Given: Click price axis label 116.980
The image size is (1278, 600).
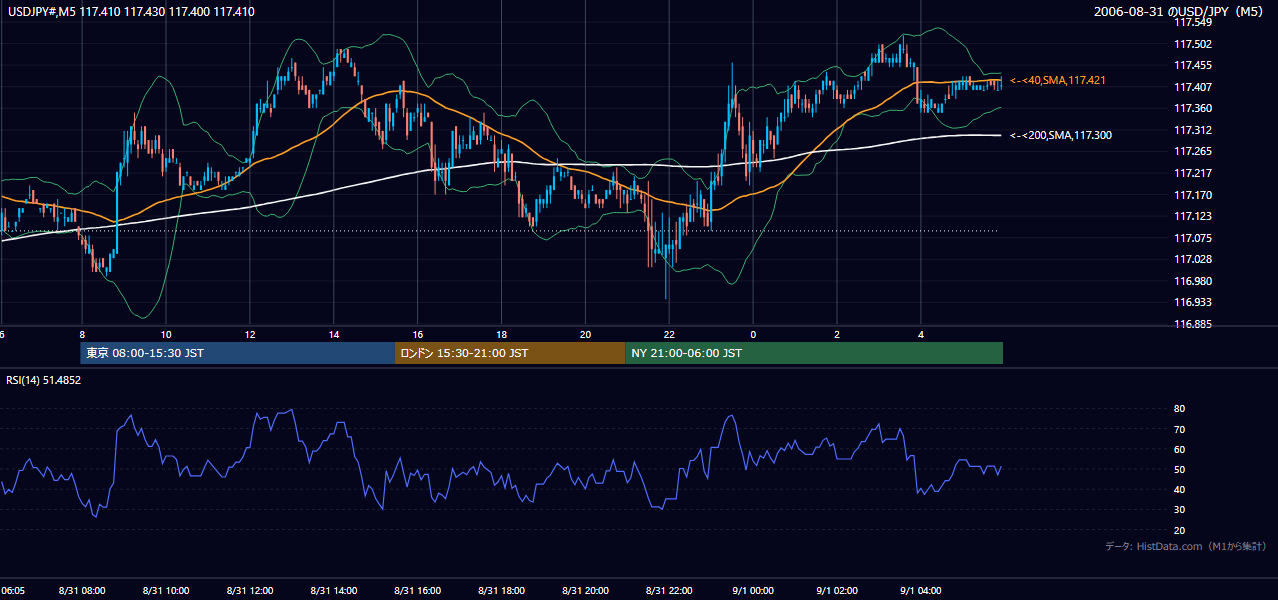Looking at the screenshot, I should coord(1191,281).
